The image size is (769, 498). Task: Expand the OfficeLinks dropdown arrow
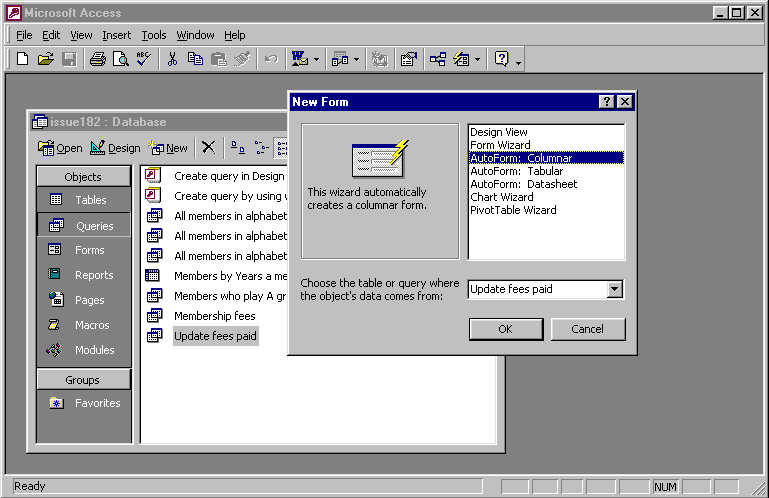[316, 60]
